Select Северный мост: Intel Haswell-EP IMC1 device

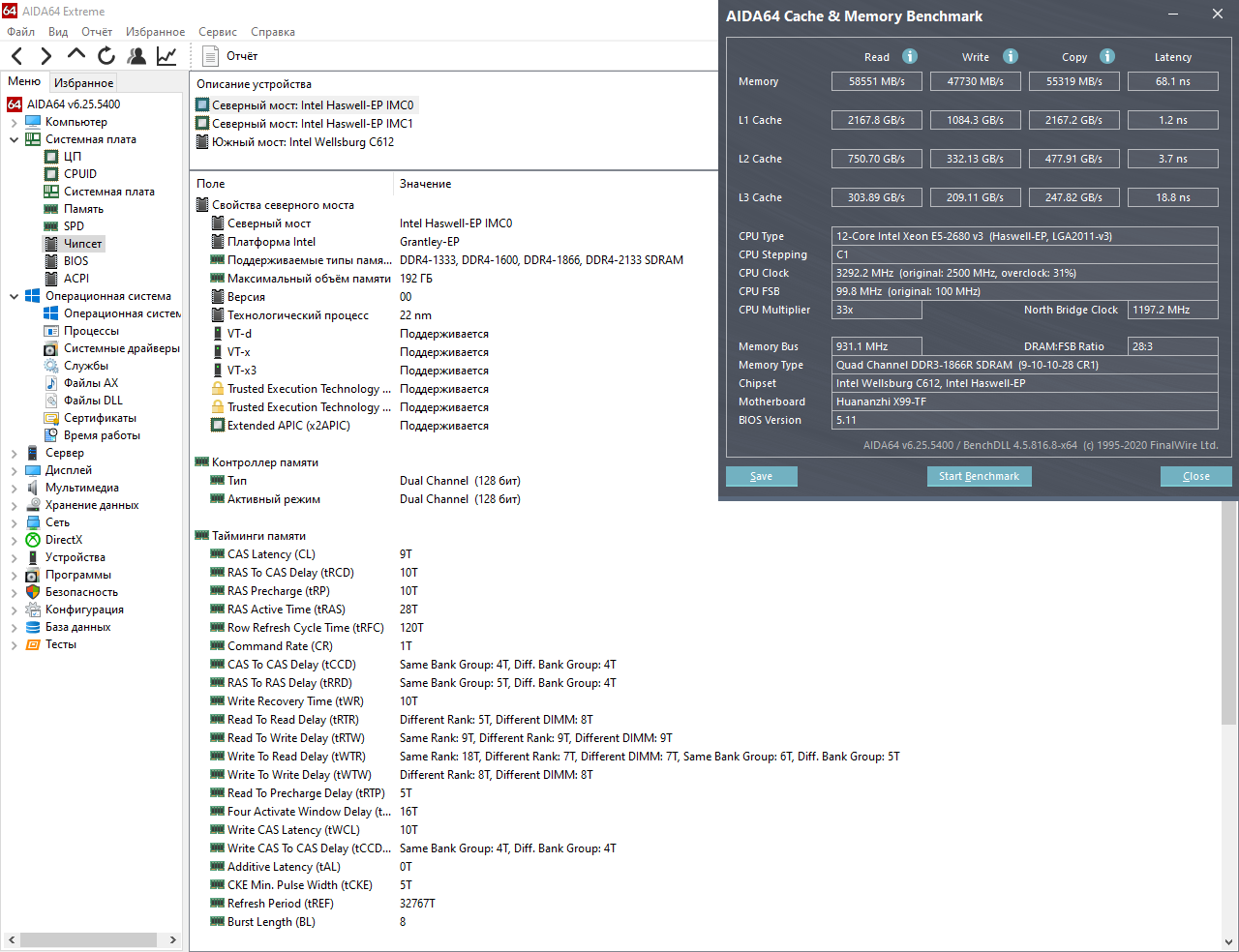[x=305, y=124]
